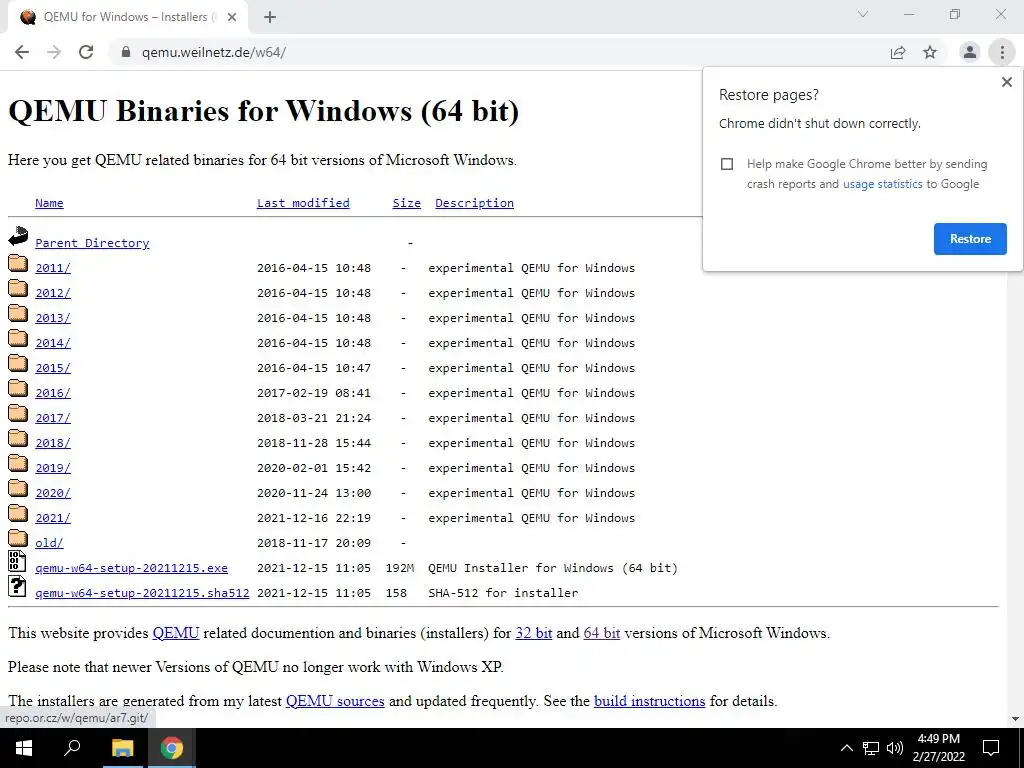Click the scrollbar down arrow

(1015, 719)
